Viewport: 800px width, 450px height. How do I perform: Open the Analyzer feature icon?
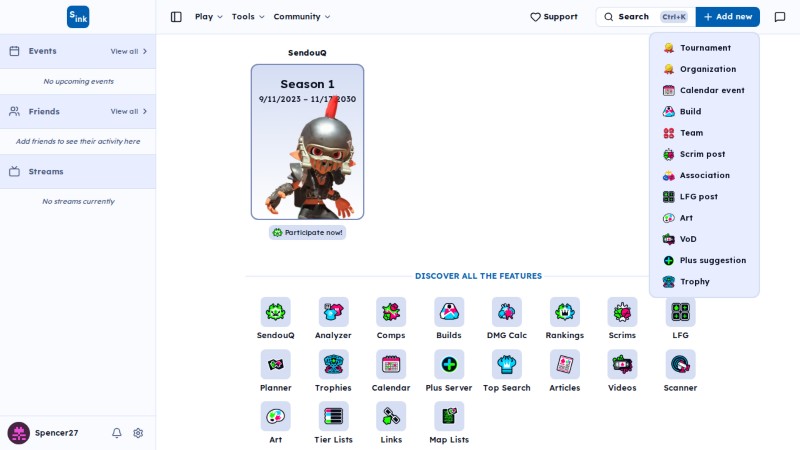click(333, 312)
